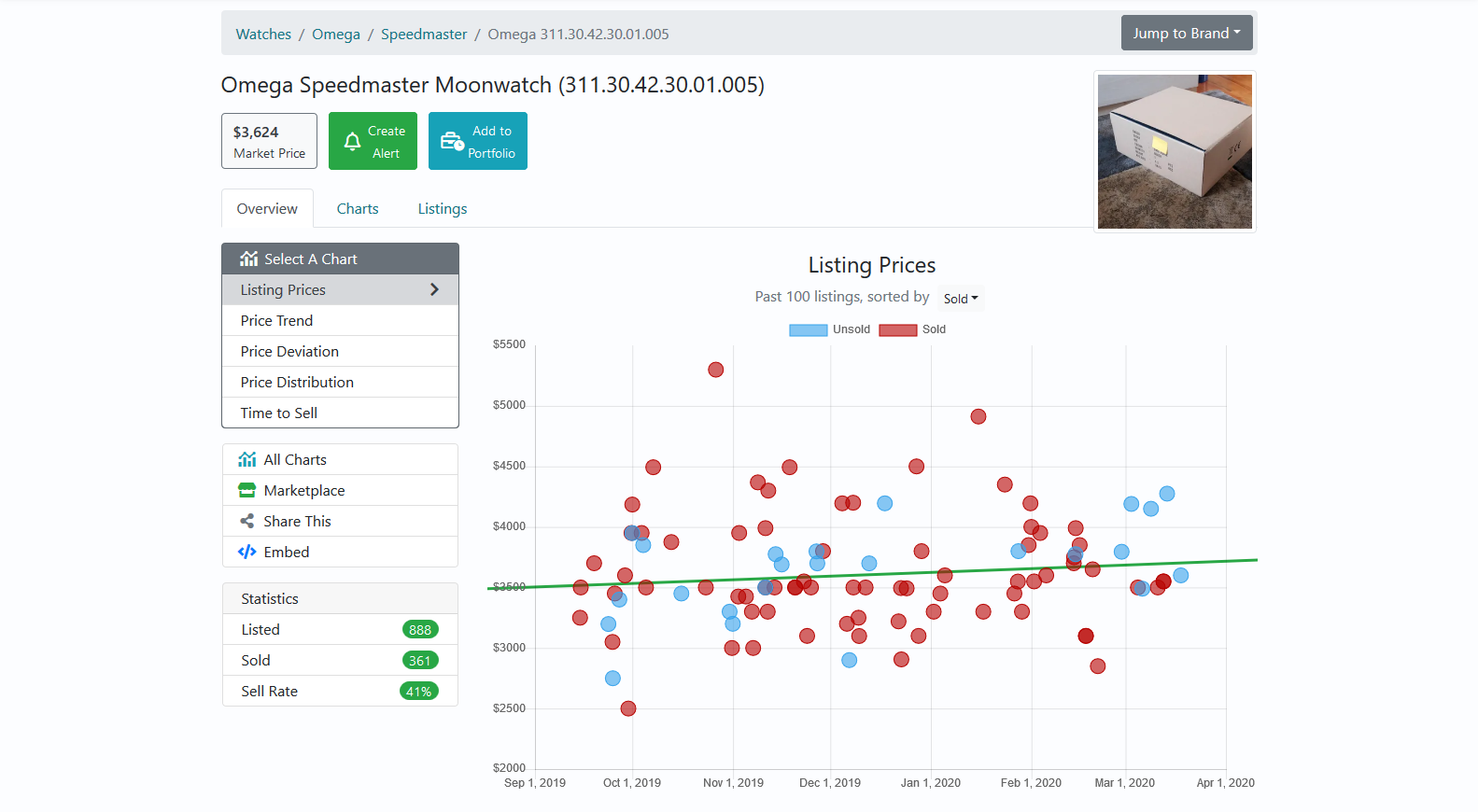
Task: Click the All Charts bar-chart icon
Action: click(247, 459)
